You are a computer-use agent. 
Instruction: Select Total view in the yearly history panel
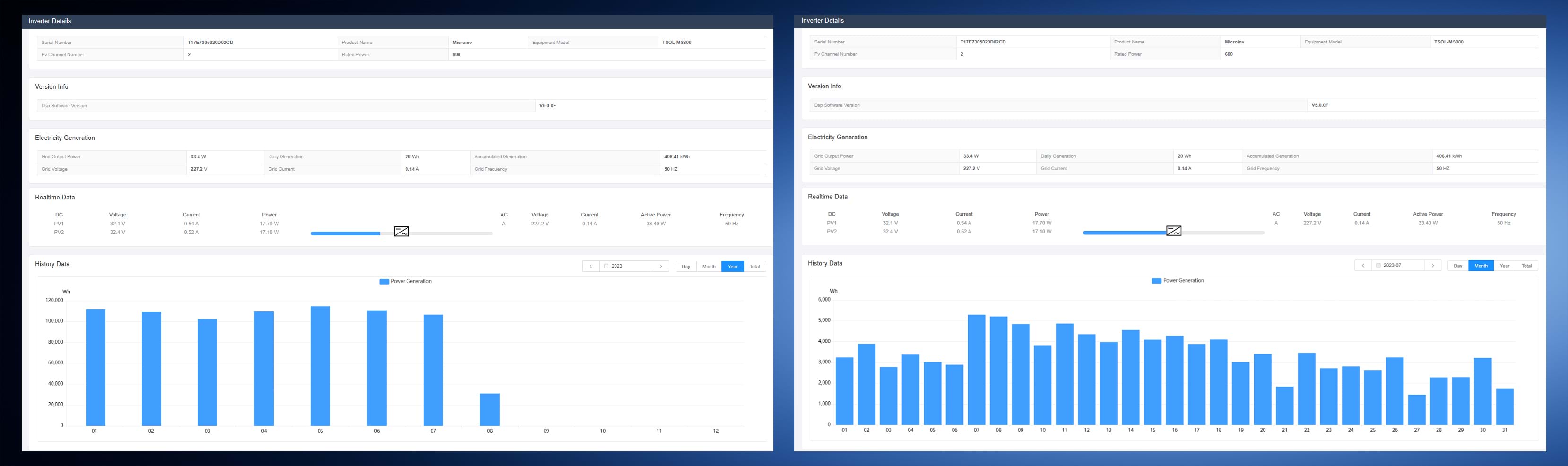pos(755,267)
